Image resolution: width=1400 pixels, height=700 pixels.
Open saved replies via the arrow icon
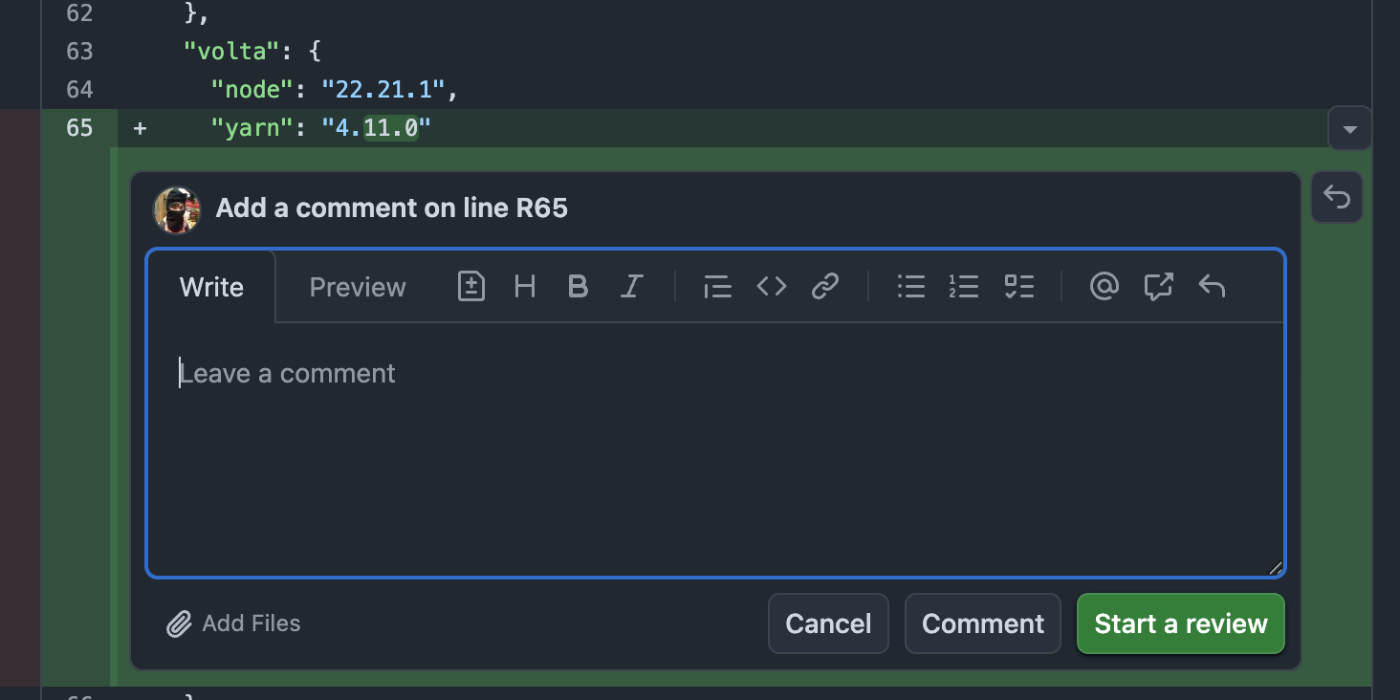pos(1212,287)
